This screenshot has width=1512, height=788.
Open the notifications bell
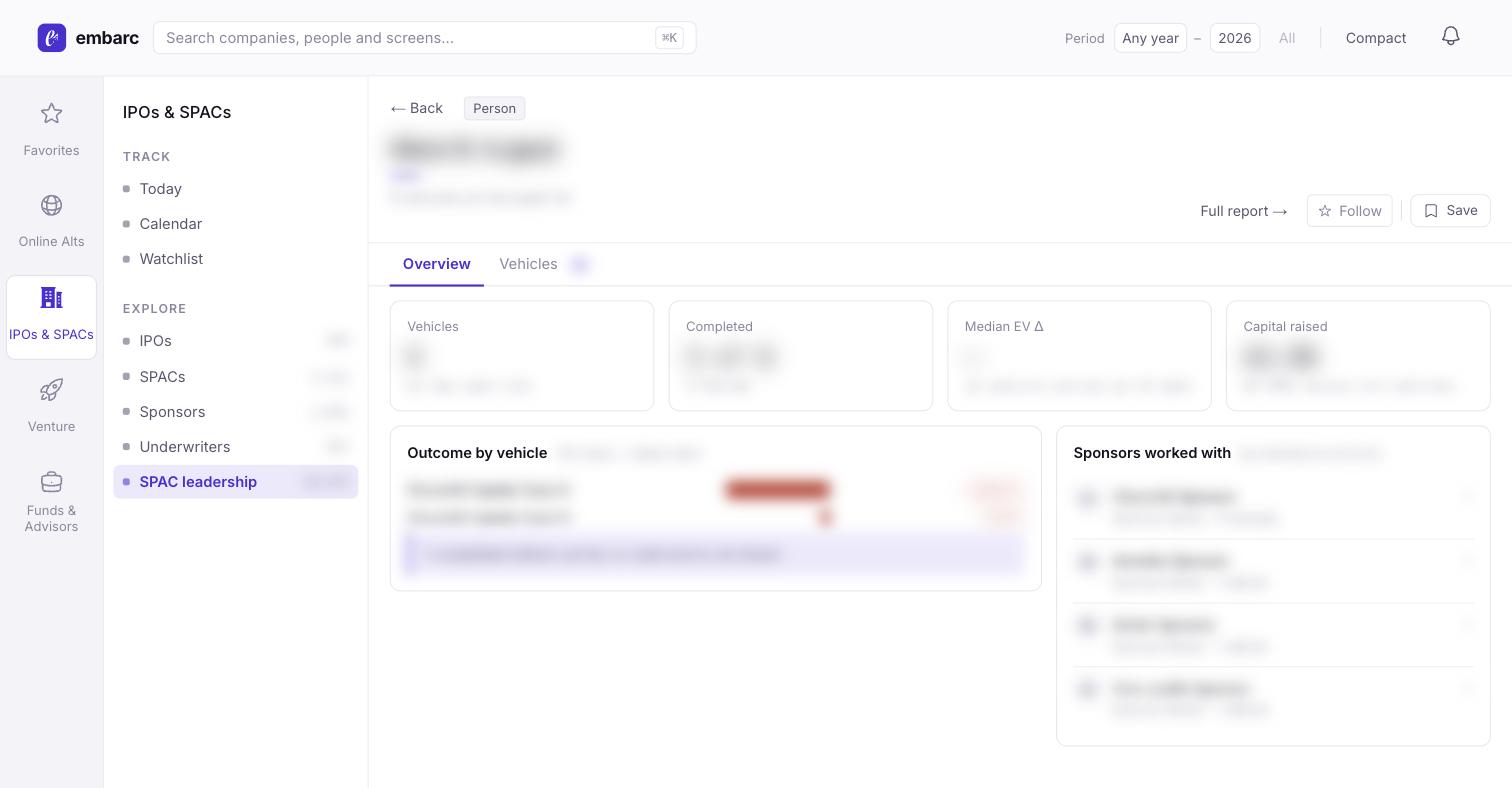(1451, 37)
